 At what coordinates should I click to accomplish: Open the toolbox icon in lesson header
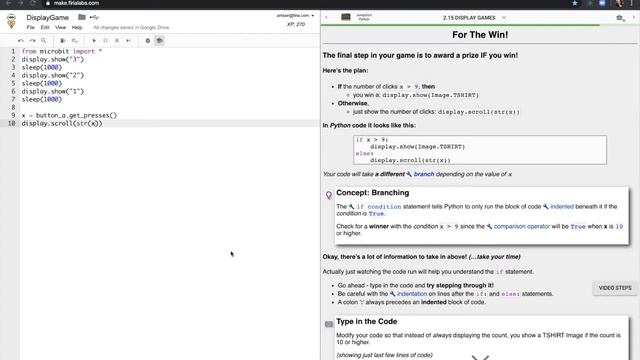click(x=620, y=18)
